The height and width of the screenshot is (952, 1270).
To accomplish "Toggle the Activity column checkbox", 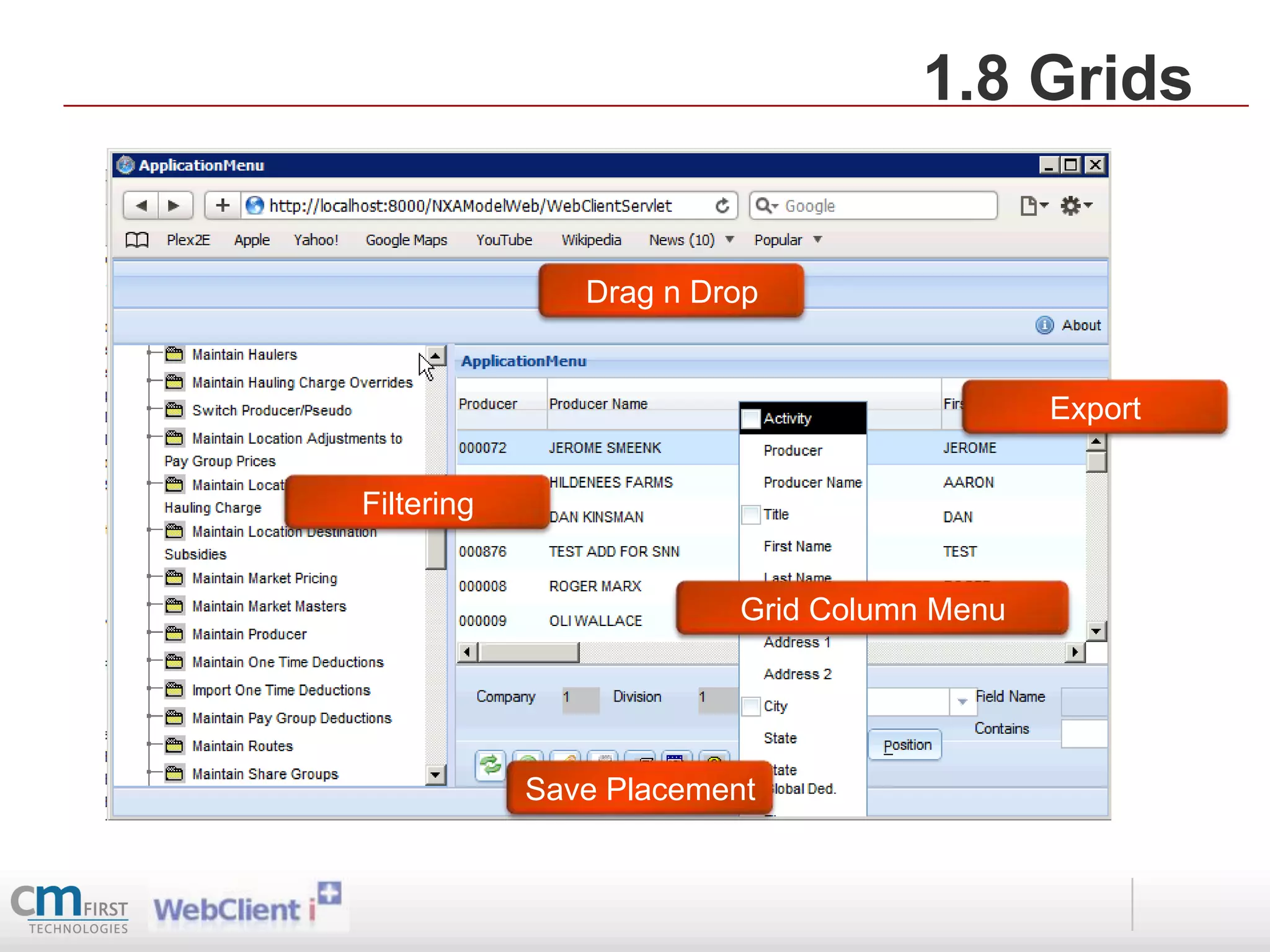I will click(x=751, y=419).
